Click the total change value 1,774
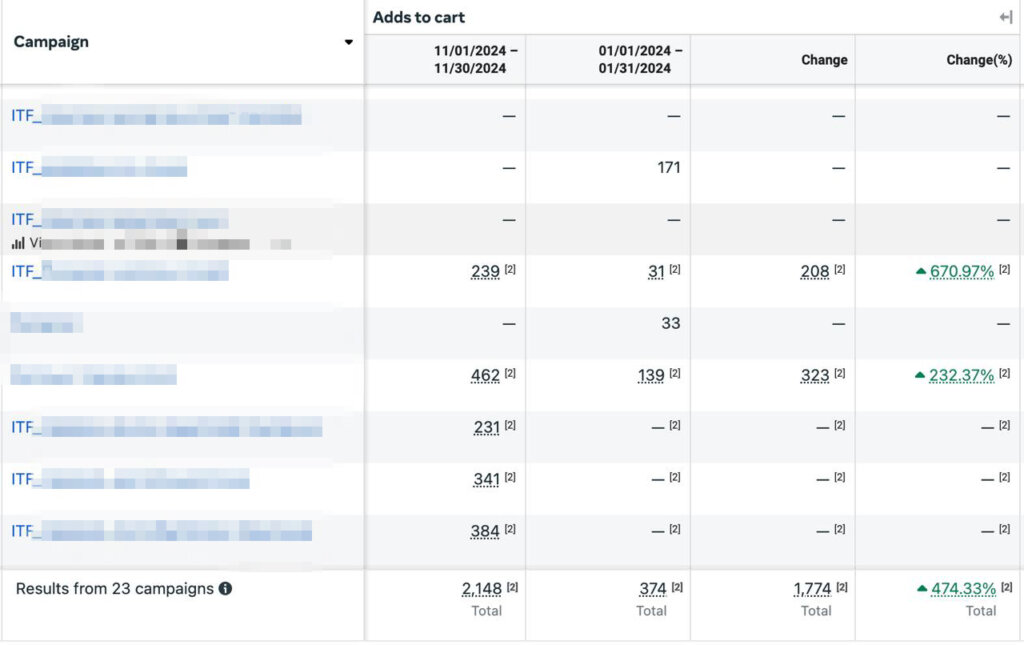 coord(810,589)
